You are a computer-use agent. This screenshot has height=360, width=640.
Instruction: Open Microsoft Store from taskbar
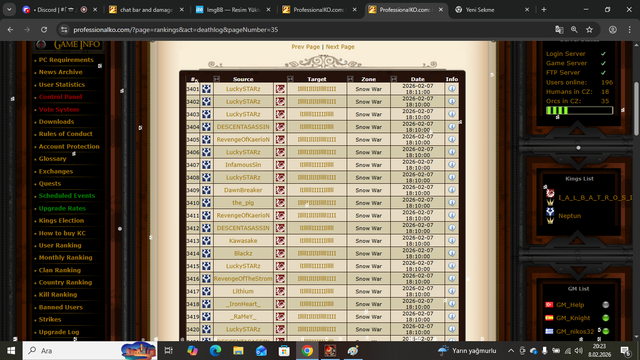284,350
